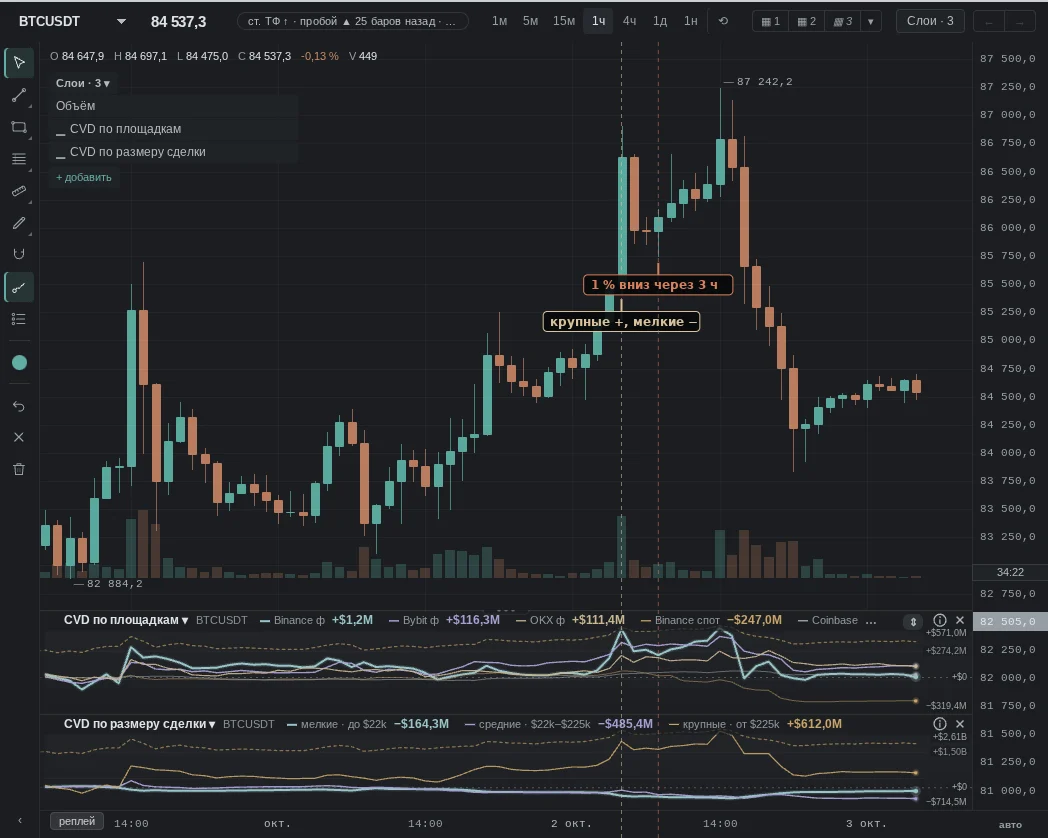Toggle the Bybit ф series in legend
Image resolution: width=1048 pixels, height=838 pixels.
click(444, 620)
